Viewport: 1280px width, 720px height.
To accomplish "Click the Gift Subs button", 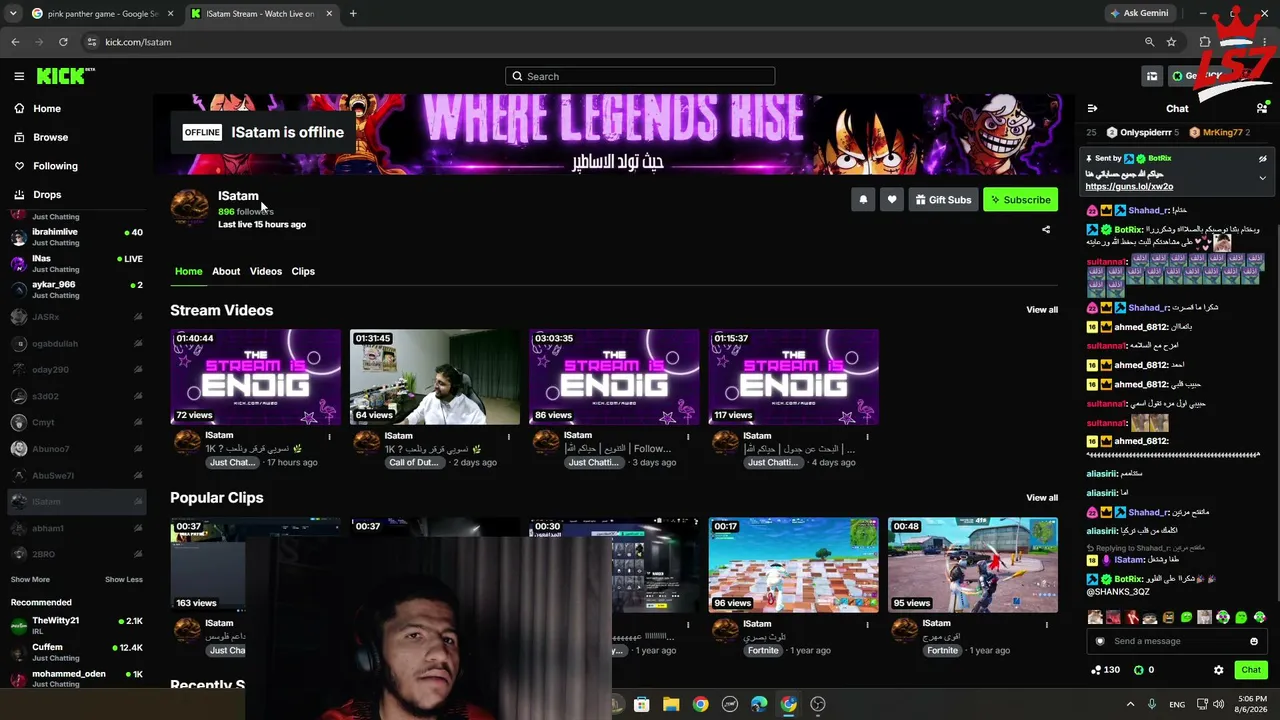I will pos(942,200).
